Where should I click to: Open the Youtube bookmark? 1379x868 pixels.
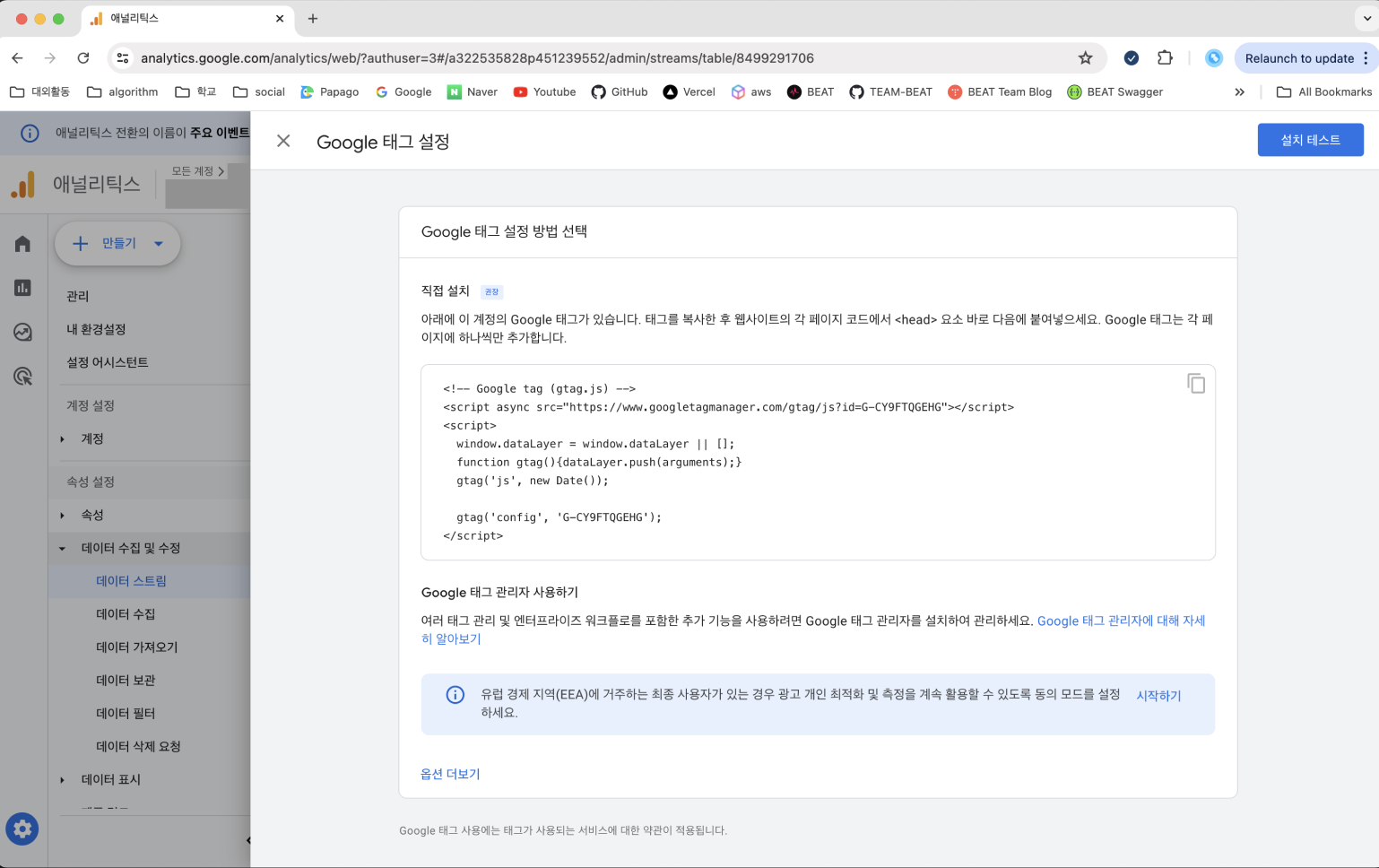point(544,91)
